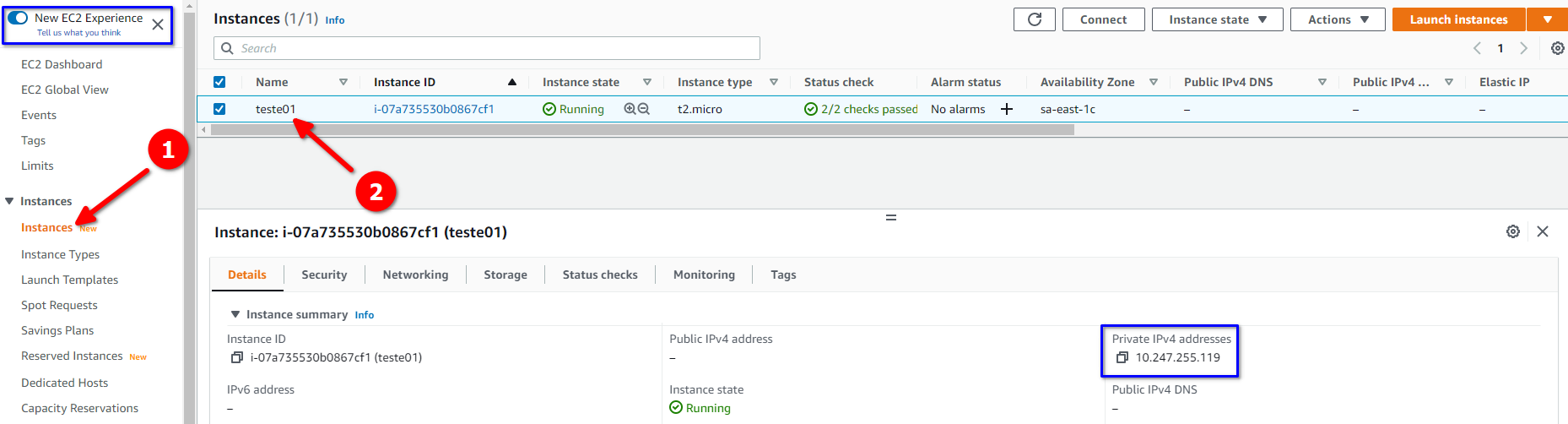The height and width of the screenshot is (424, 1568).
Task: Open Capacity Reservations in sidebar
Action: click(79, 408)
